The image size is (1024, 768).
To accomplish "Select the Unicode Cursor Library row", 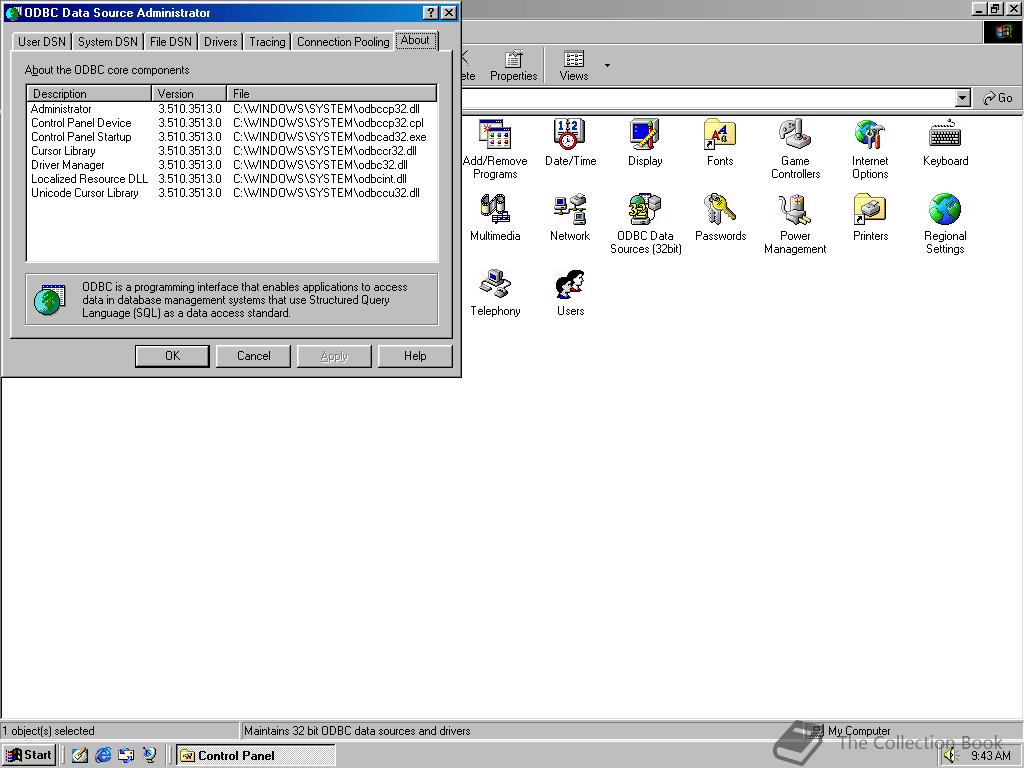I will point(232,193).
